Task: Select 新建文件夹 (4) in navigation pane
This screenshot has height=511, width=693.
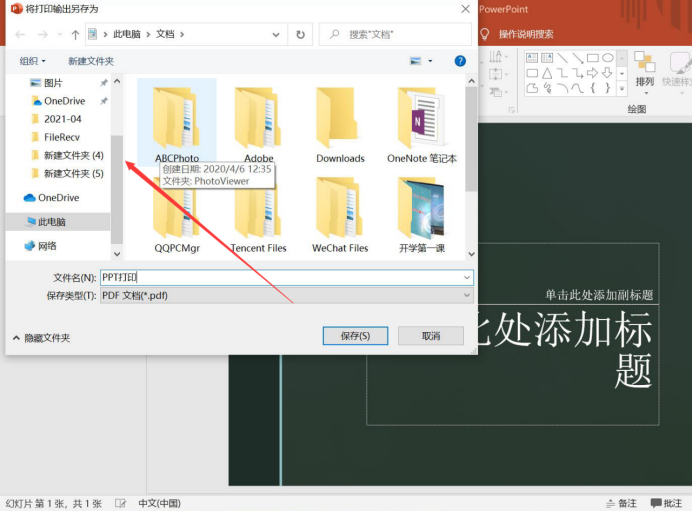Action: point(73,156)
